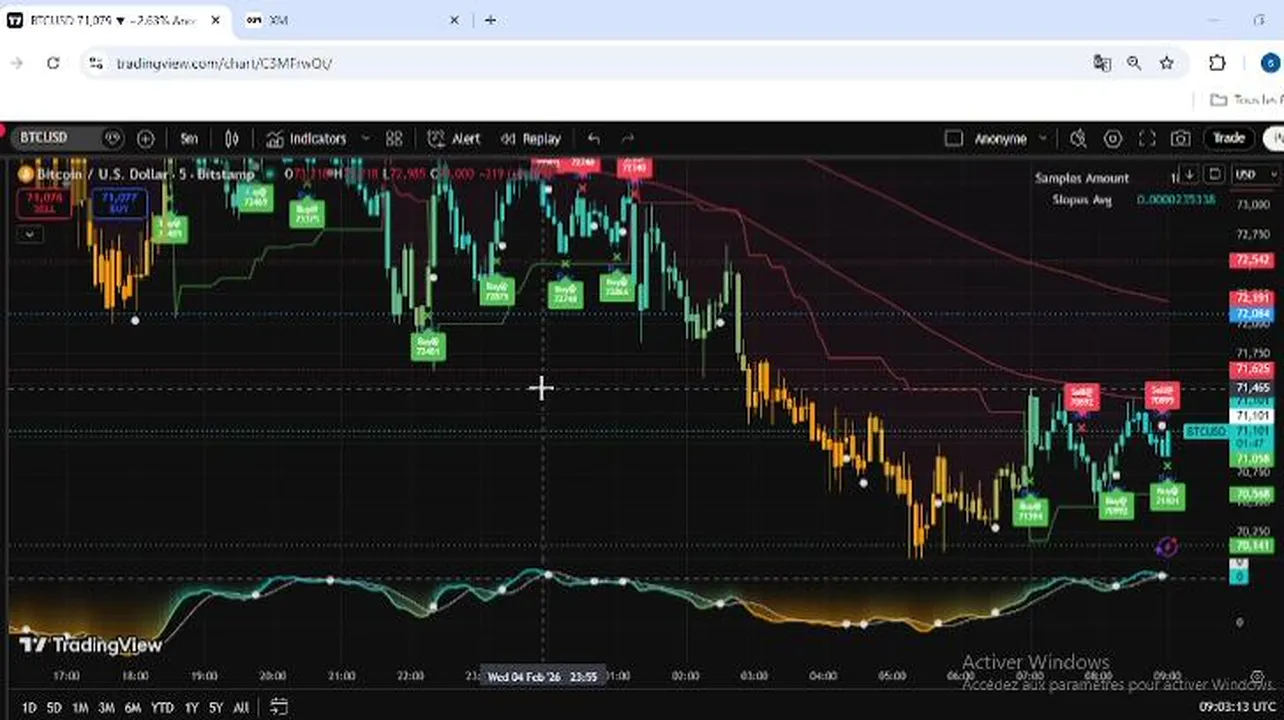Select the 3M date range

tap(106, 708)
